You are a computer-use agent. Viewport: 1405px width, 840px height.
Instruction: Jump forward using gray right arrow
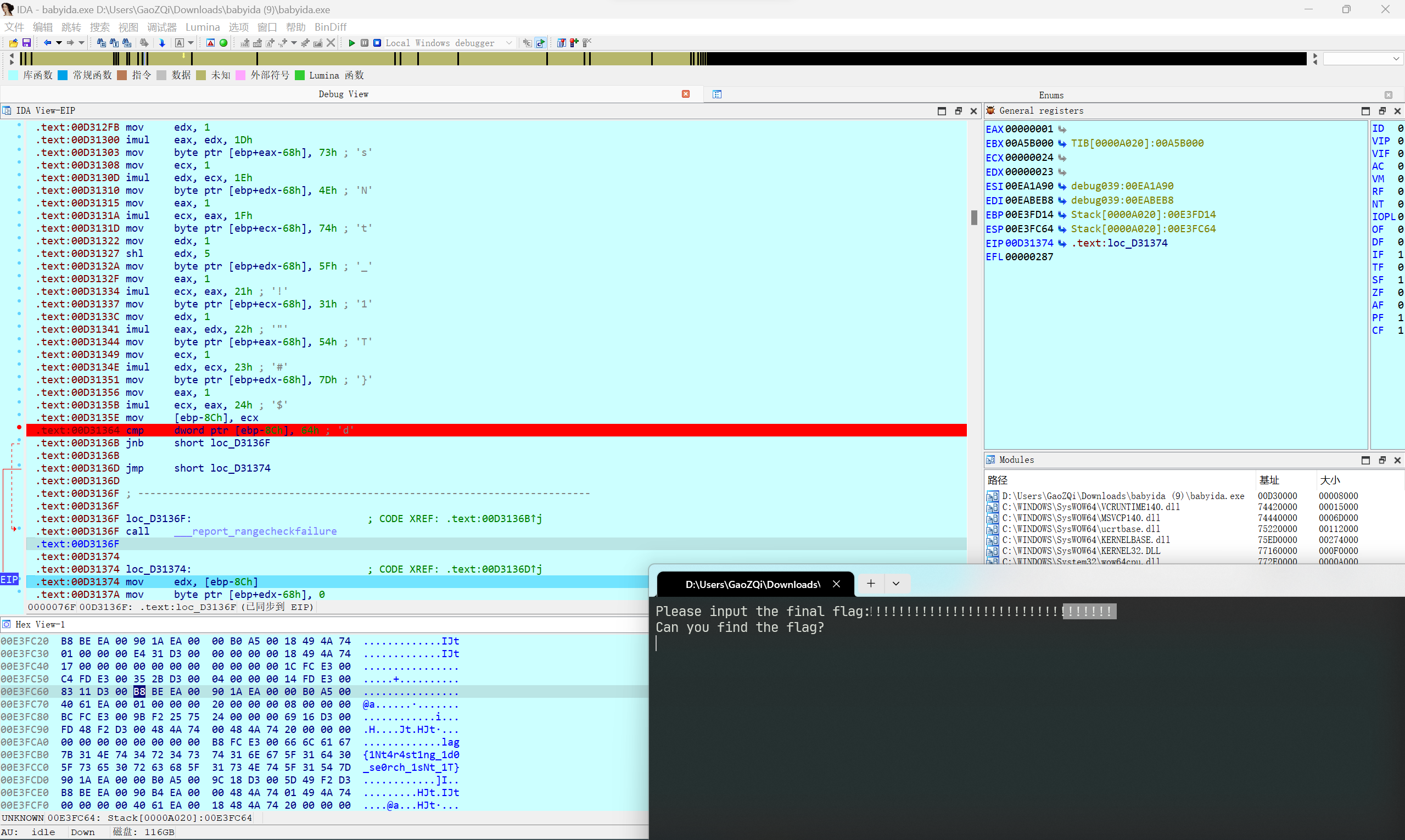pyautogui.click(x=70, y=43)
